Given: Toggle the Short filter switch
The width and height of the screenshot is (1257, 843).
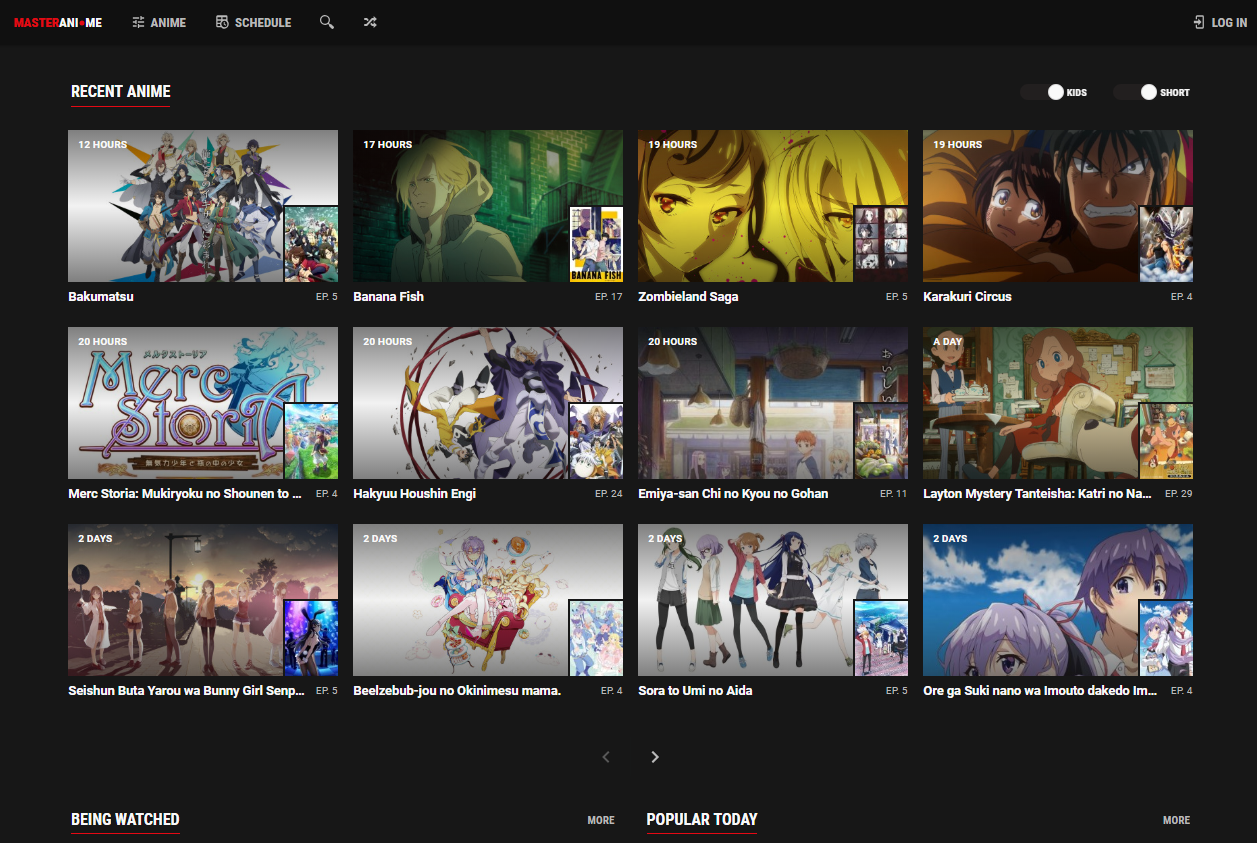Looking at the screenshot, I should (1135, 92).
